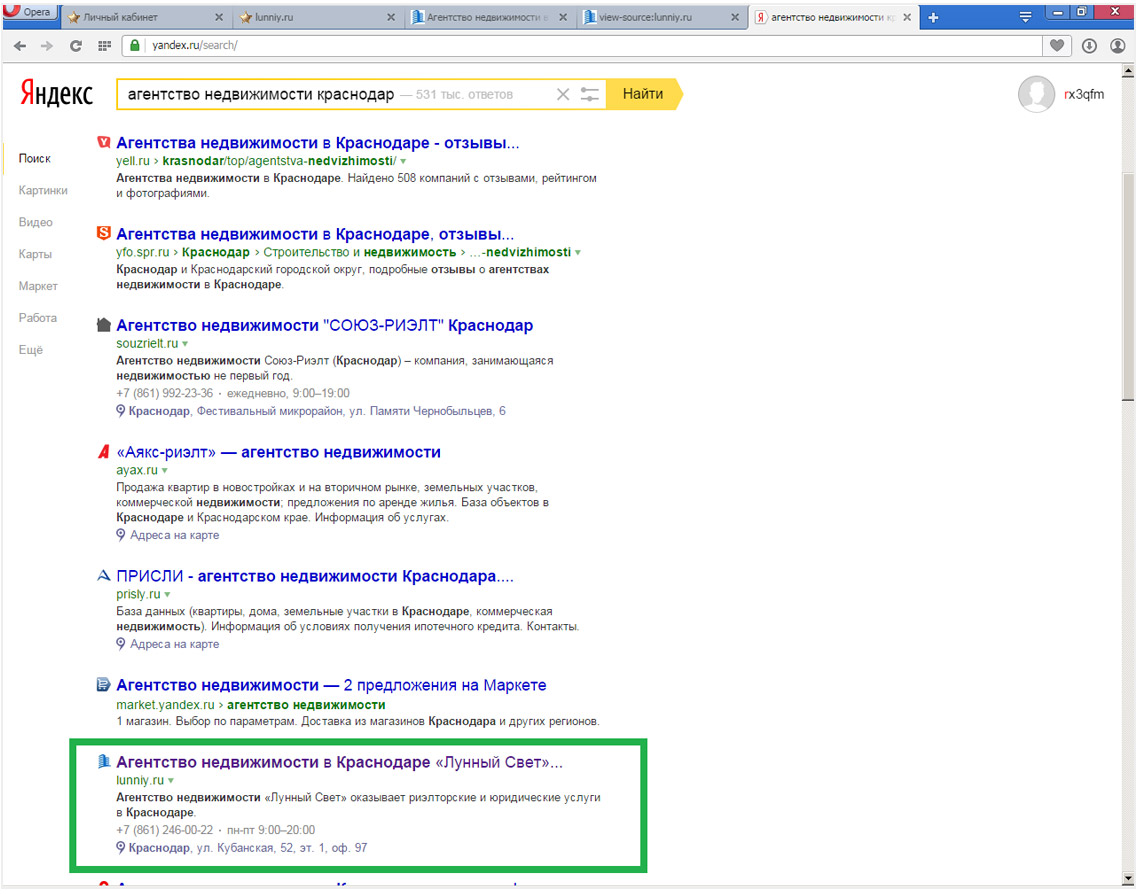Select Маркет in sidebar

38,286
